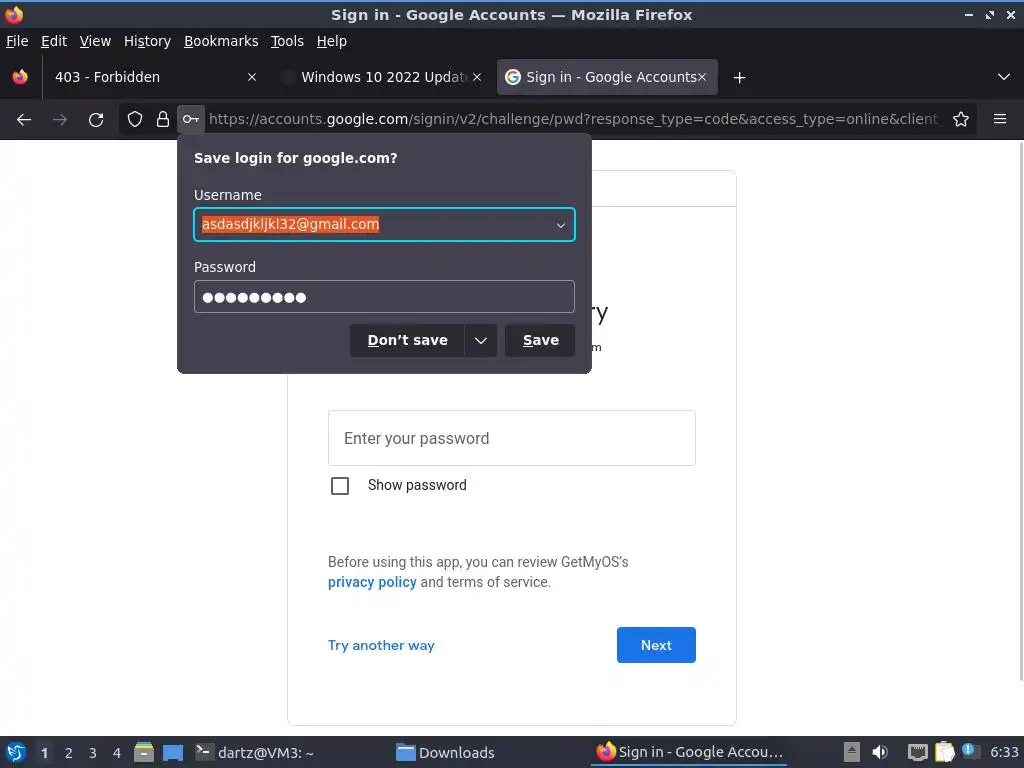Bookmark this page with the star
Image resolution: width=1024 pixels, height=768 pixels.
[961, 119]
